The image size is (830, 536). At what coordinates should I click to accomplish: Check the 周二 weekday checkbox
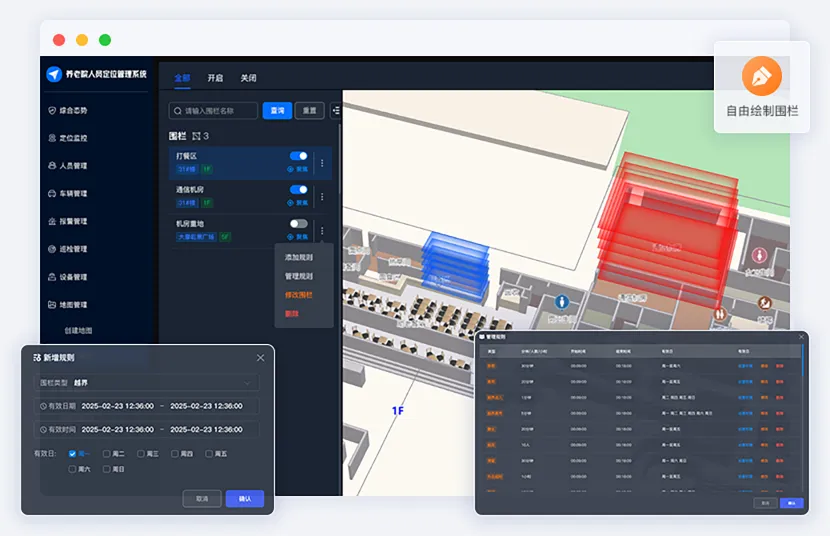[x=106, y=453]
